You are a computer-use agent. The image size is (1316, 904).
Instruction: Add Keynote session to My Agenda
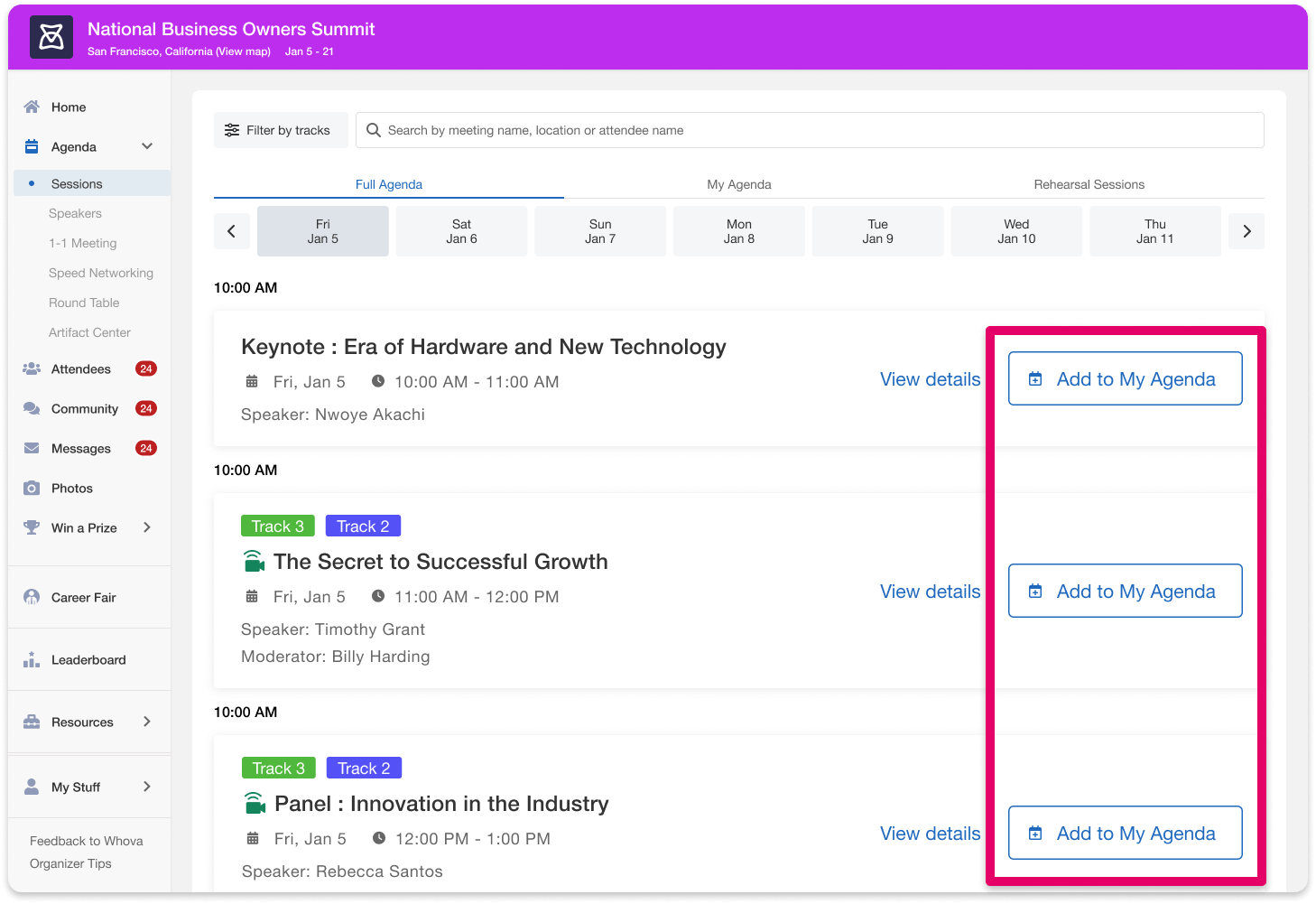click(x=1125, y=379)
